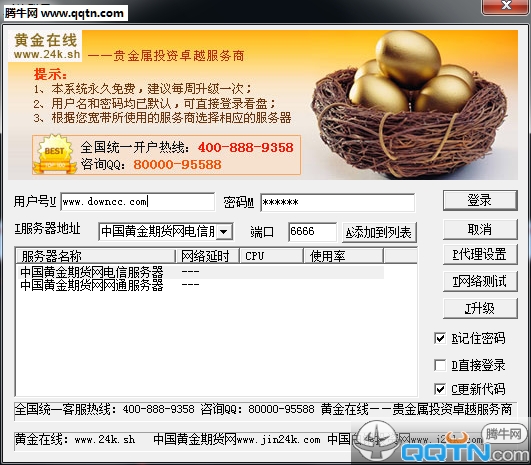Open P代理设置 proxy settings
The height and width of the screenshot is (465, 531).
480,254
